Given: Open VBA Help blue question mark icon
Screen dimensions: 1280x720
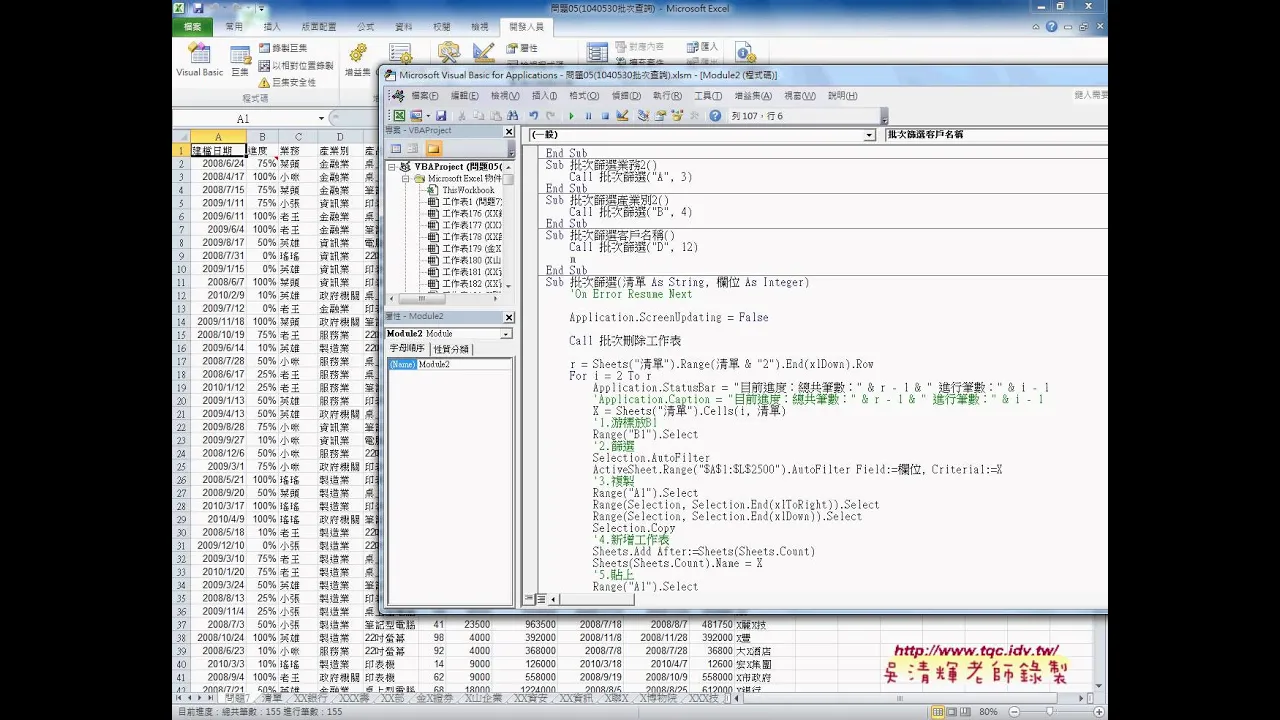Looking at the screenshot, I should (x=715, y=116).
